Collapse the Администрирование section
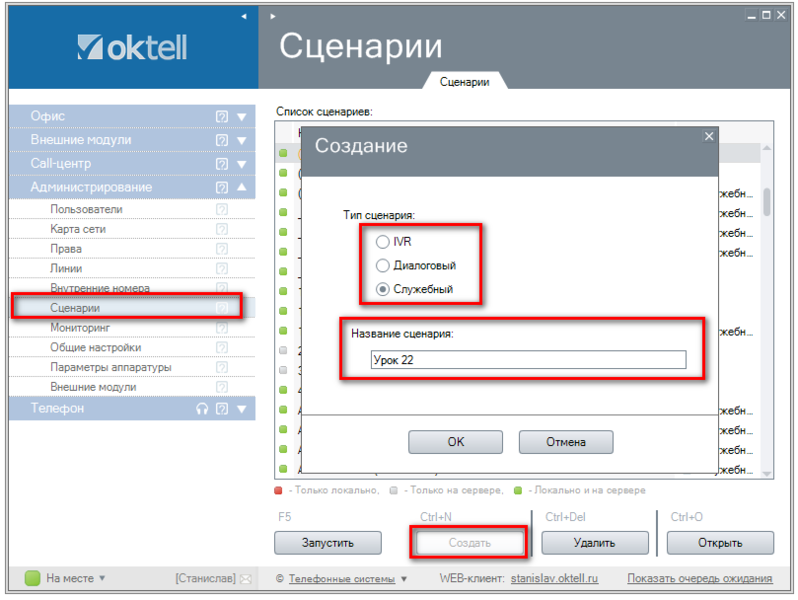Screen dimensions: 798x600 (x=241, y=187)
